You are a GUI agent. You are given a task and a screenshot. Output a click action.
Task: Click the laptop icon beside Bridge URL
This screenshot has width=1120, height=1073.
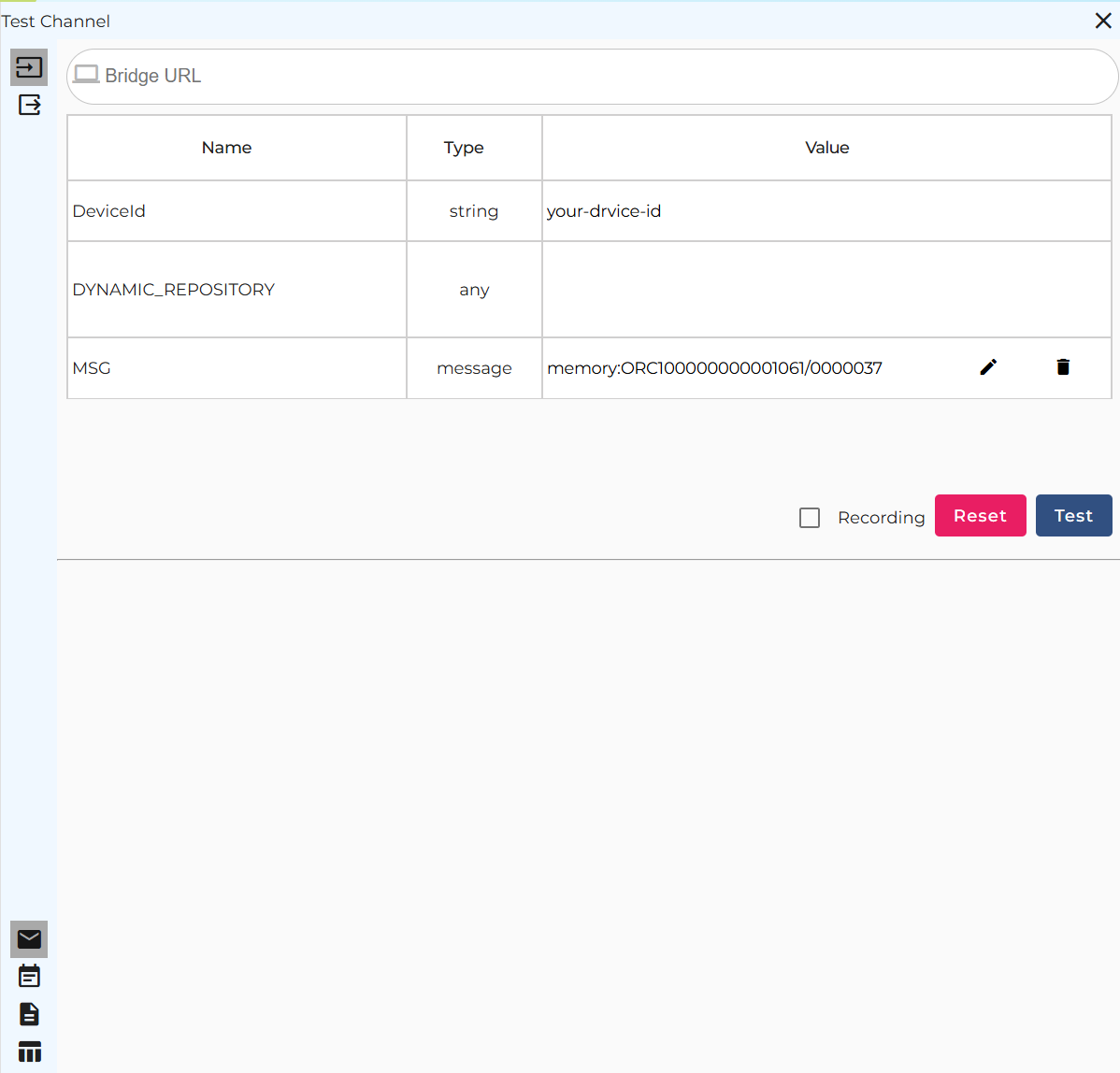point(86,74)
